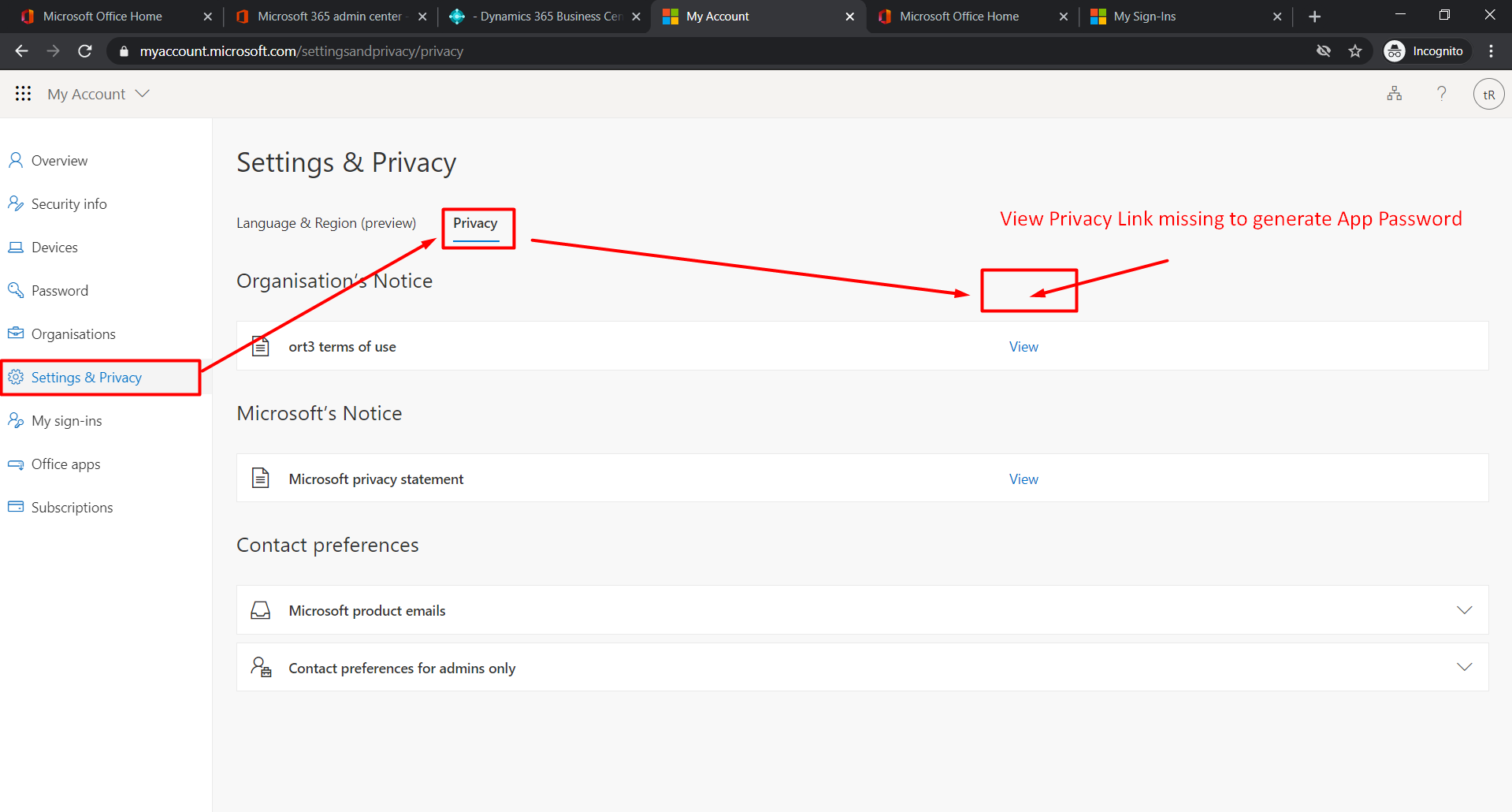Open Subscriptions in the sidebar
The height and width of the screenshot is (812, 1512).
coord(72,507)
